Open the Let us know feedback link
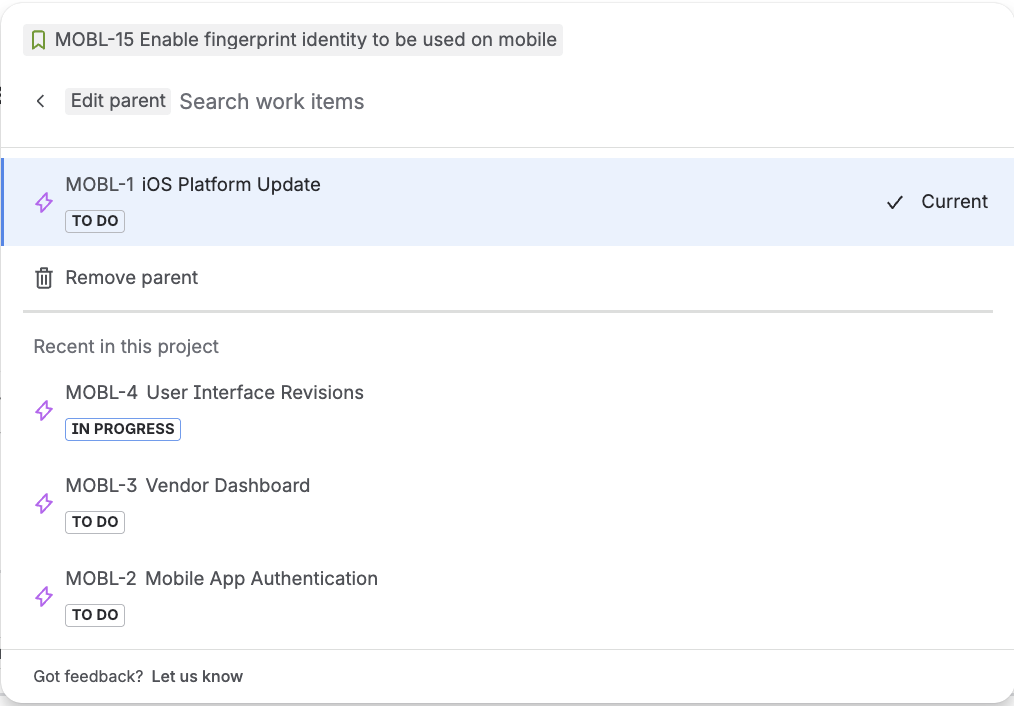 point(197,676)
